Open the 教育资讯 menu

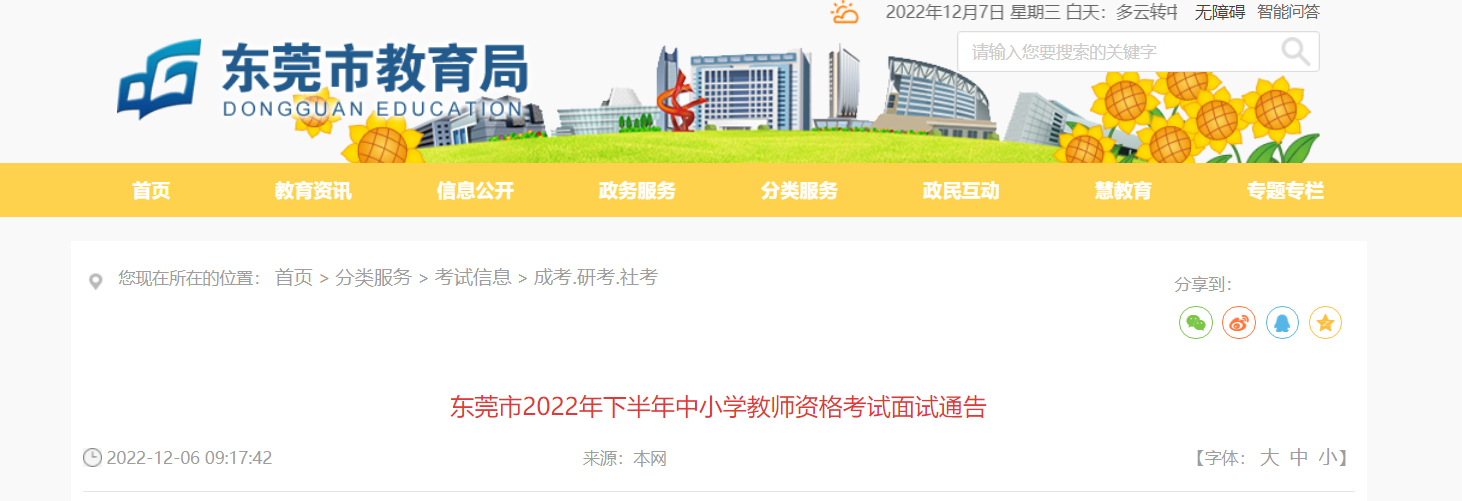313,191
